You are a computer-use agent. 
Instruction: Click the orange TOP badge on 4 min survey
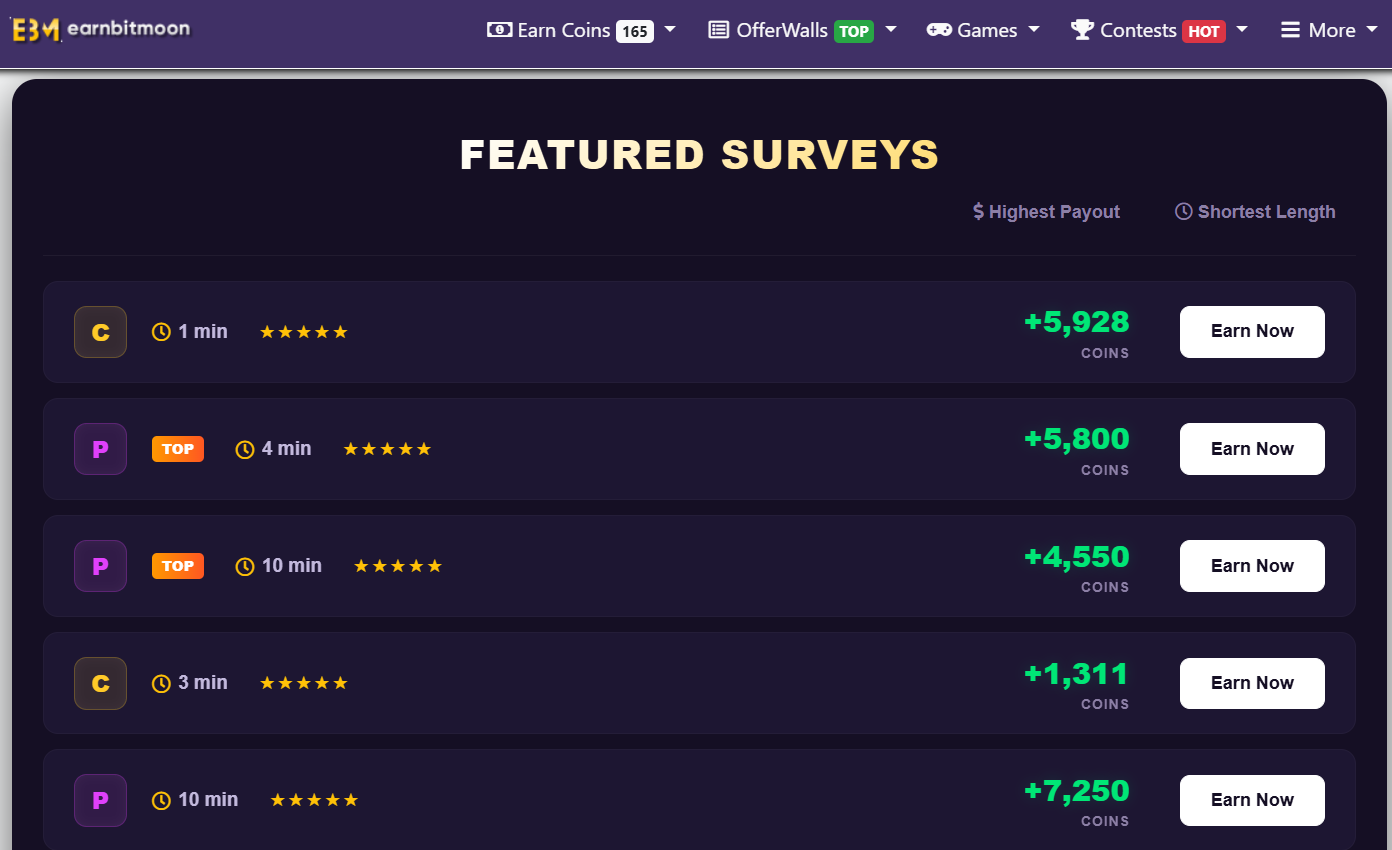[178, 449]
